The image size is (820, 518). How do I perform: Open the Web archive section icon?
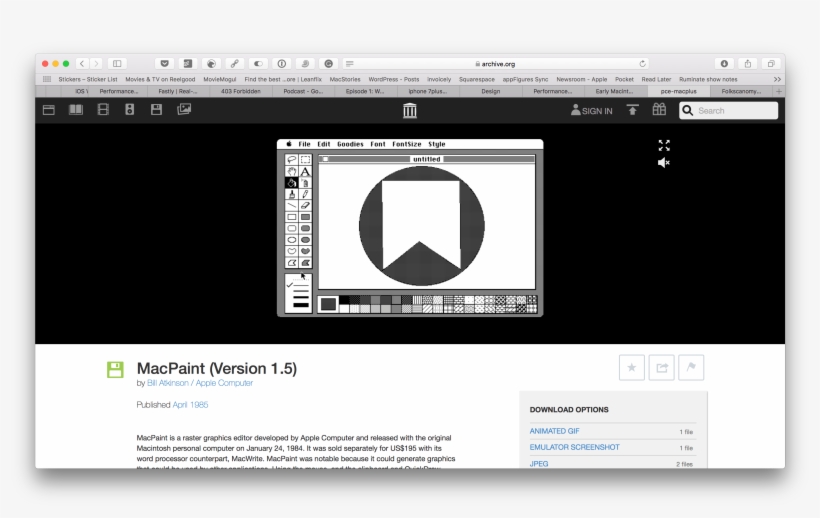pos(49,110)
